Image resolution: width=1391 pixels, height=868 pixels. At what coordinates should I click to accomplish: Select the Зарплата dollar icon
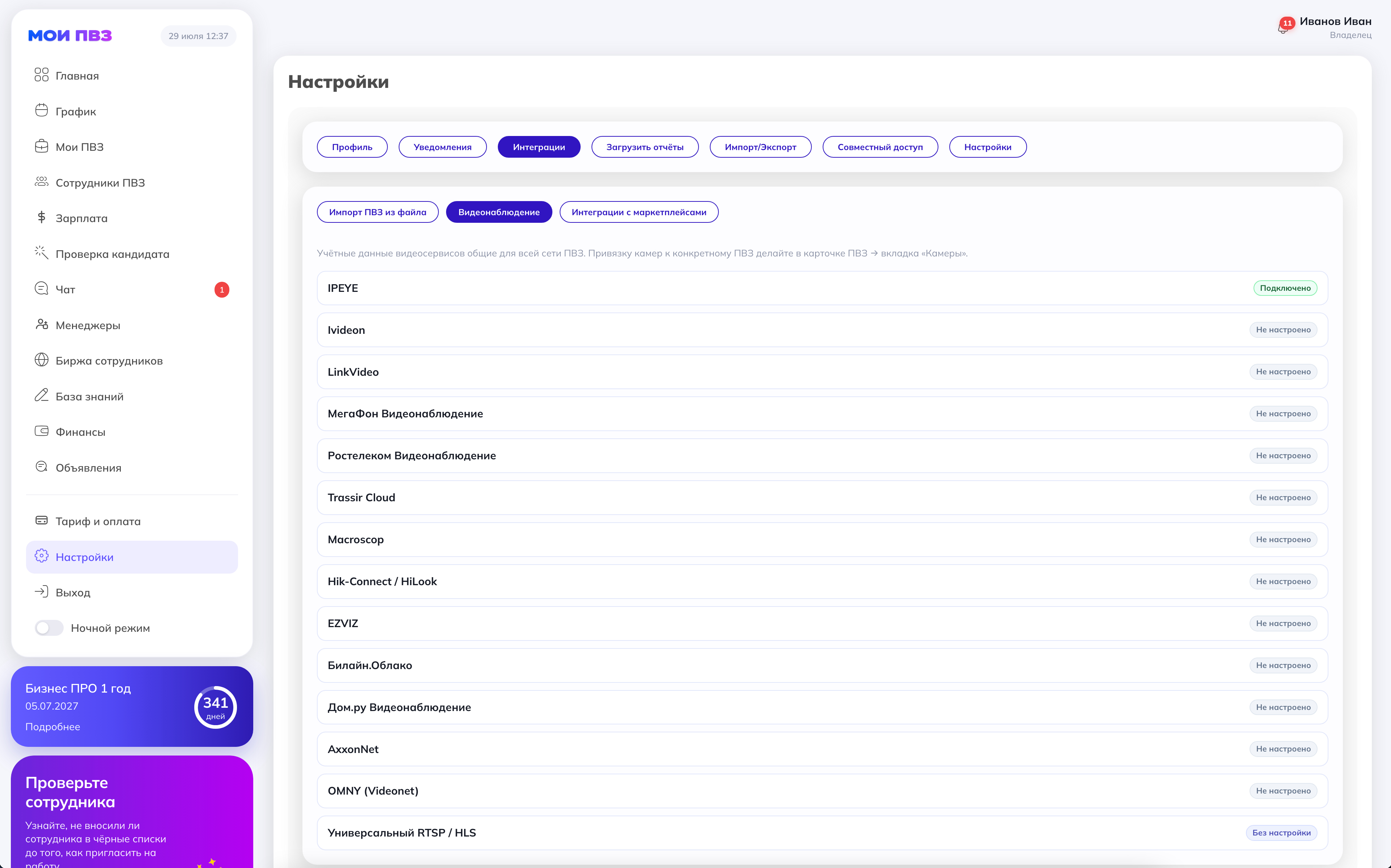click(41, 217)
